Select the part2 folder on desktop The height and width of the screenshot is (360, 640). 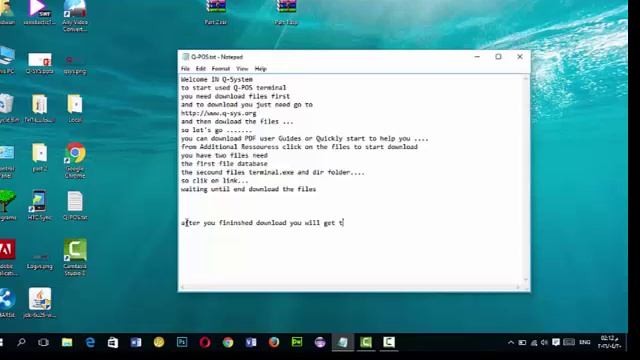[40, 157]
